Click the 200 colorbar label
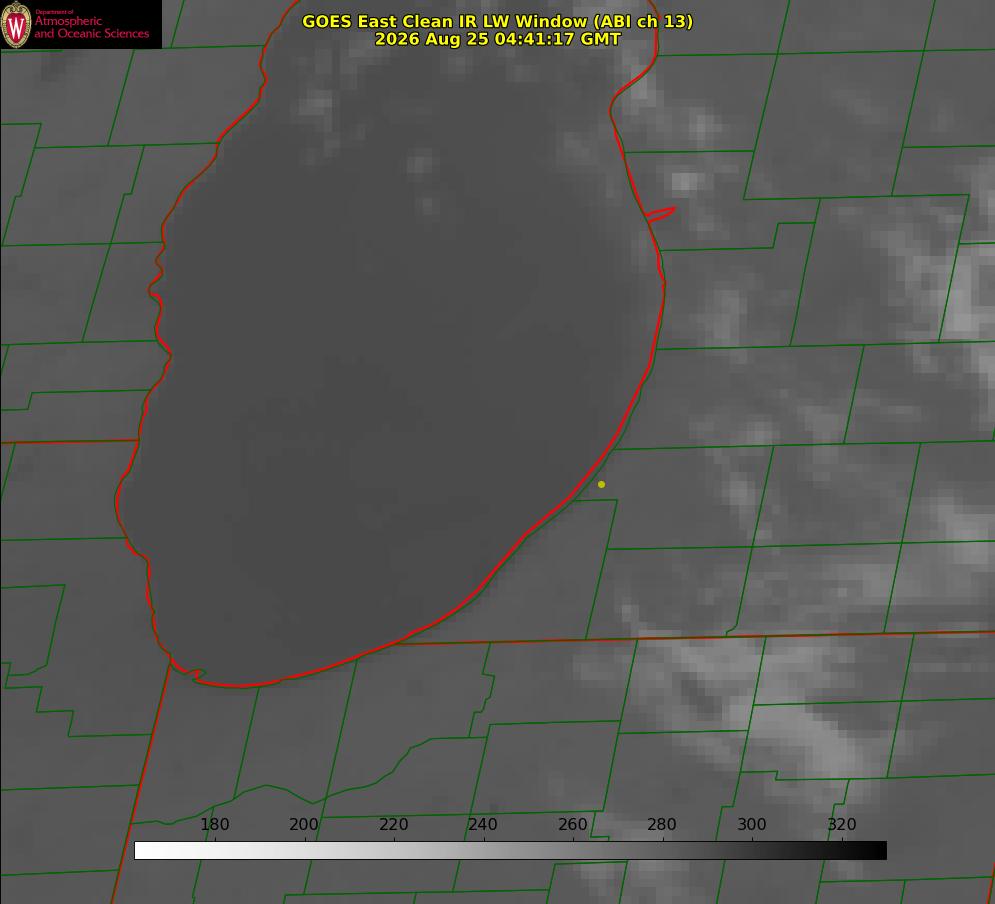The width and height of the screenshot is (995, 904). point(304,824)
